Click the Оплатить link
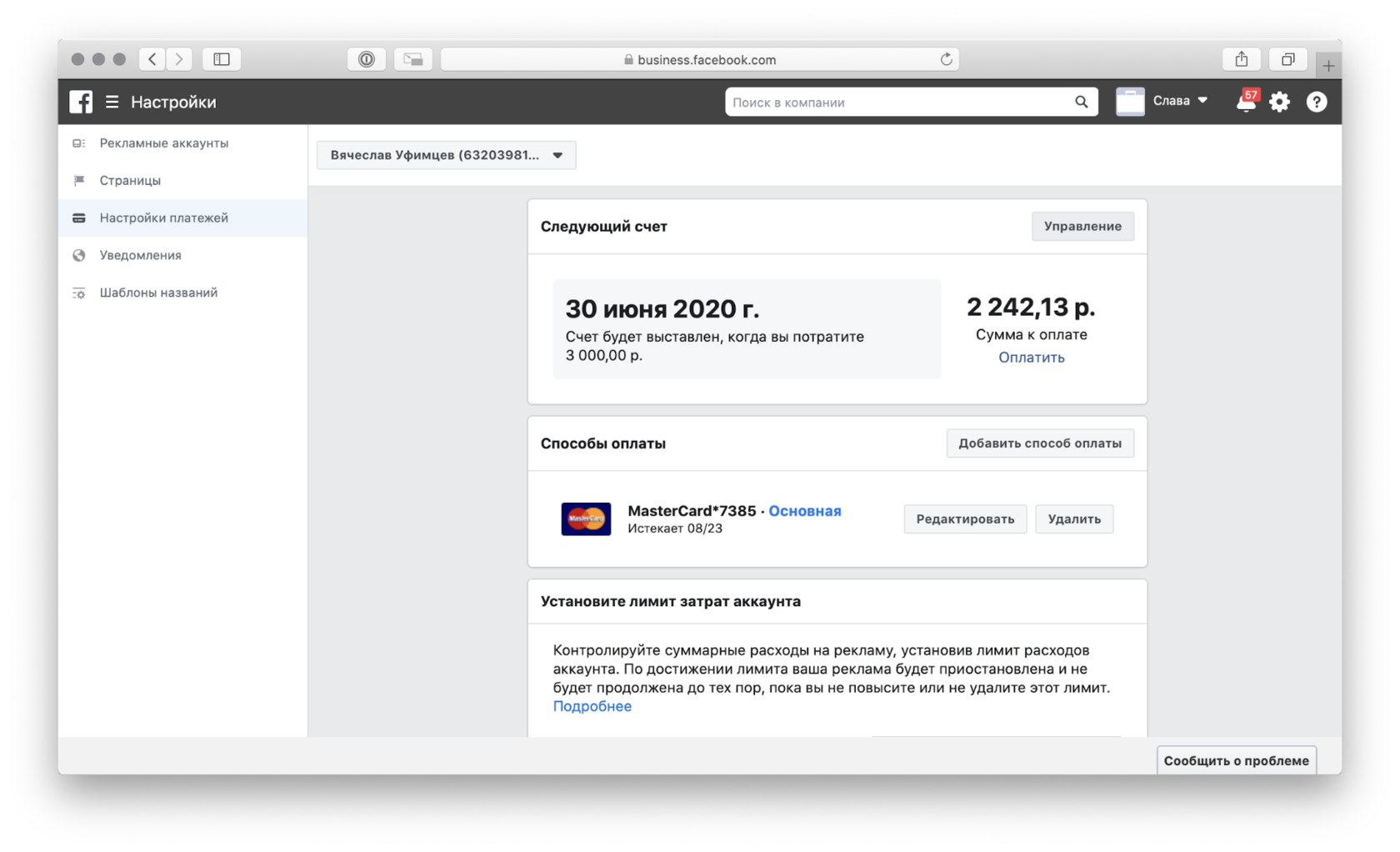This screenshot has width=1400, height=852. click(x=1032, y=357)
